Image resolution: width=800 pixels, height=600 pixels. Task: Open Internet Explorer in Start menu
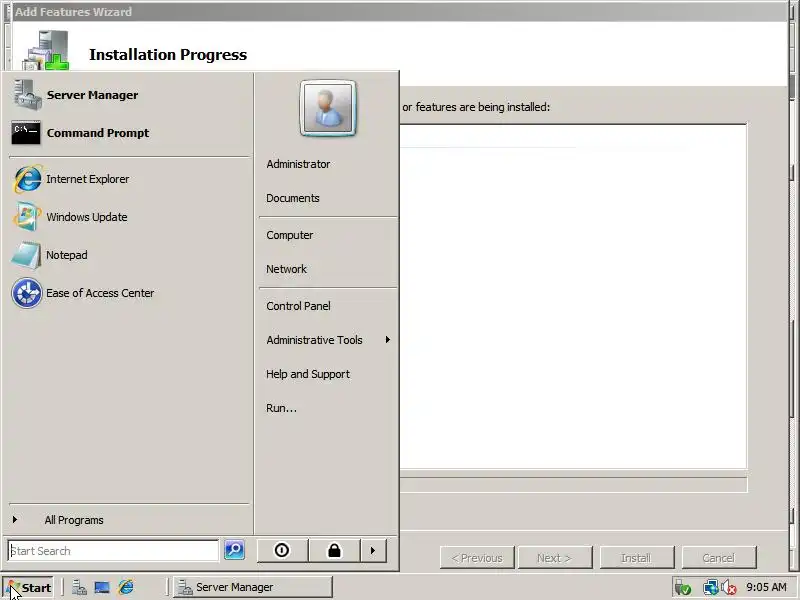tap(71, 179)
